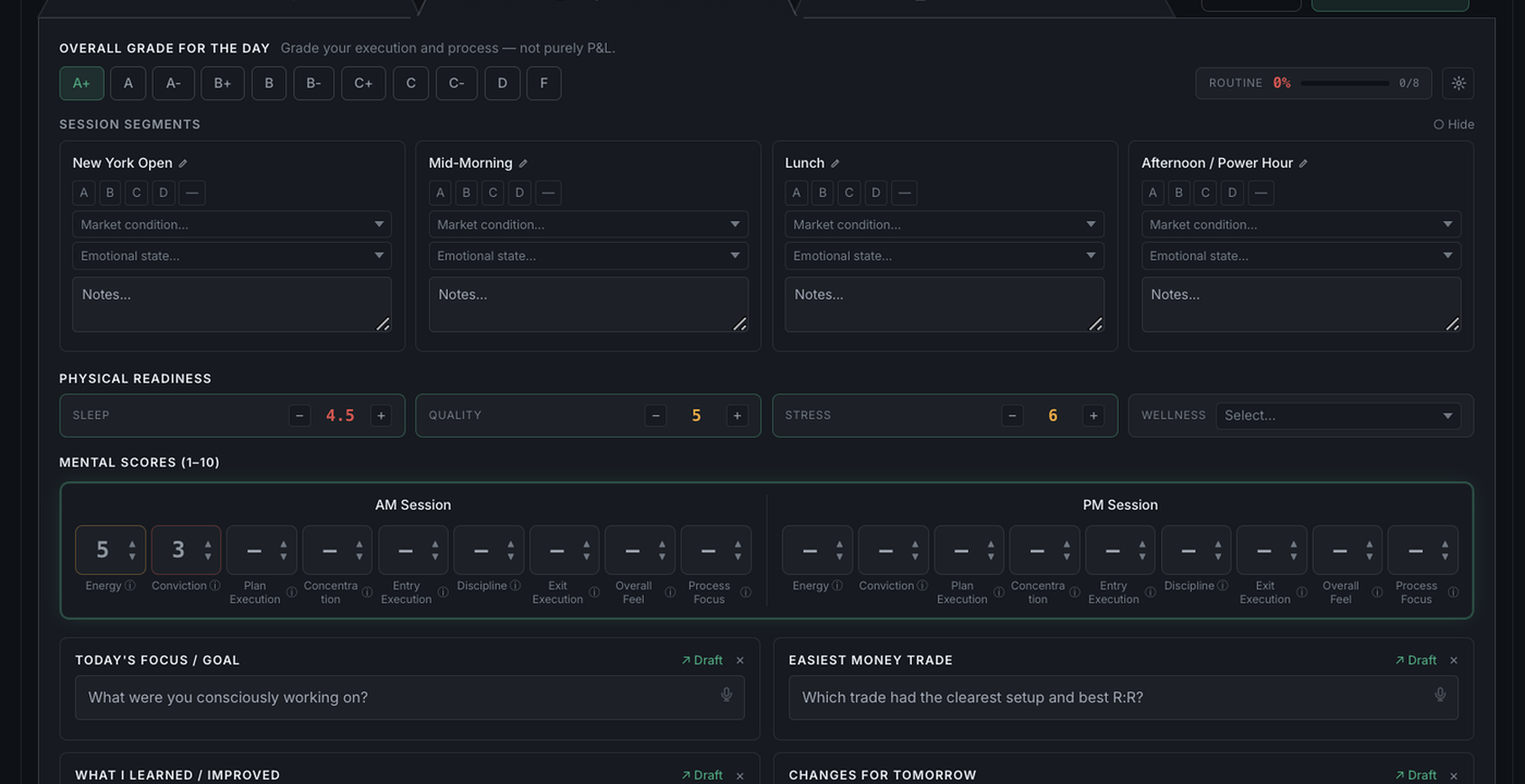Show info for PM Conviction score

(x=922, y=585)
